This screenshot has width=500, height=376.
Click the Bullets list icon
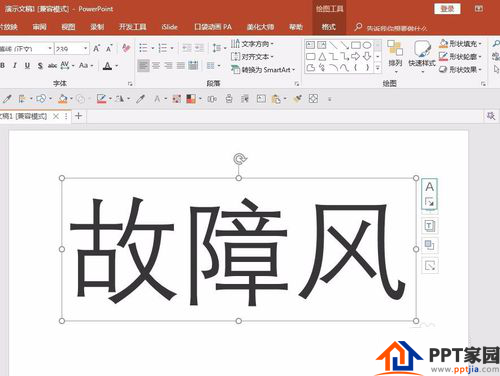coord(143,48)
